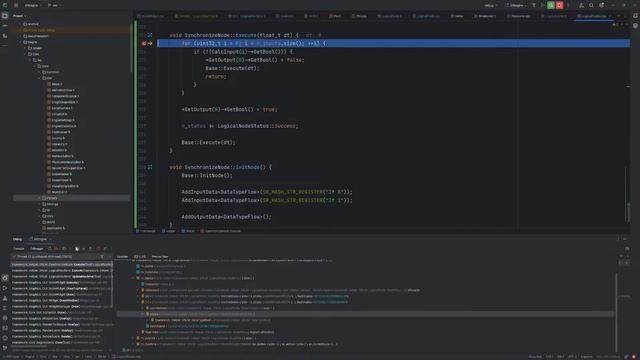Rerun the debug session
Viewport: 640px width, 360px height.
pyautogui.click(x=50, y=249)
